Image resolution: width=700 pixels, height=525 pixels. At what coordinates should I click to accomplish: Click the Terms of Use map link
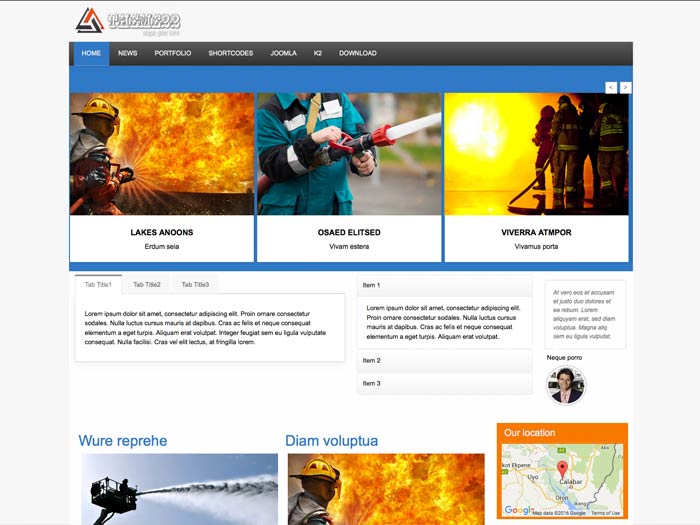(605, 513)
